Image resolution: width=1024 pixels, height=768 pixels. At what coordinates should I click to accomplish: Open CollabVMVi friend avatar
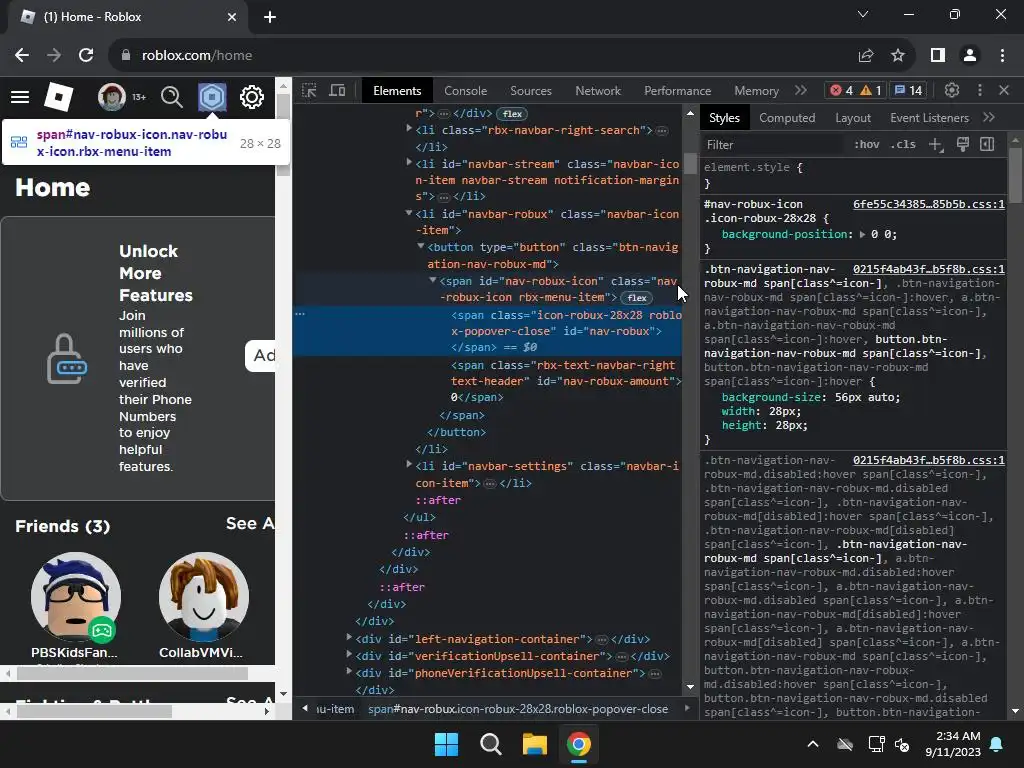click(204, 597)
